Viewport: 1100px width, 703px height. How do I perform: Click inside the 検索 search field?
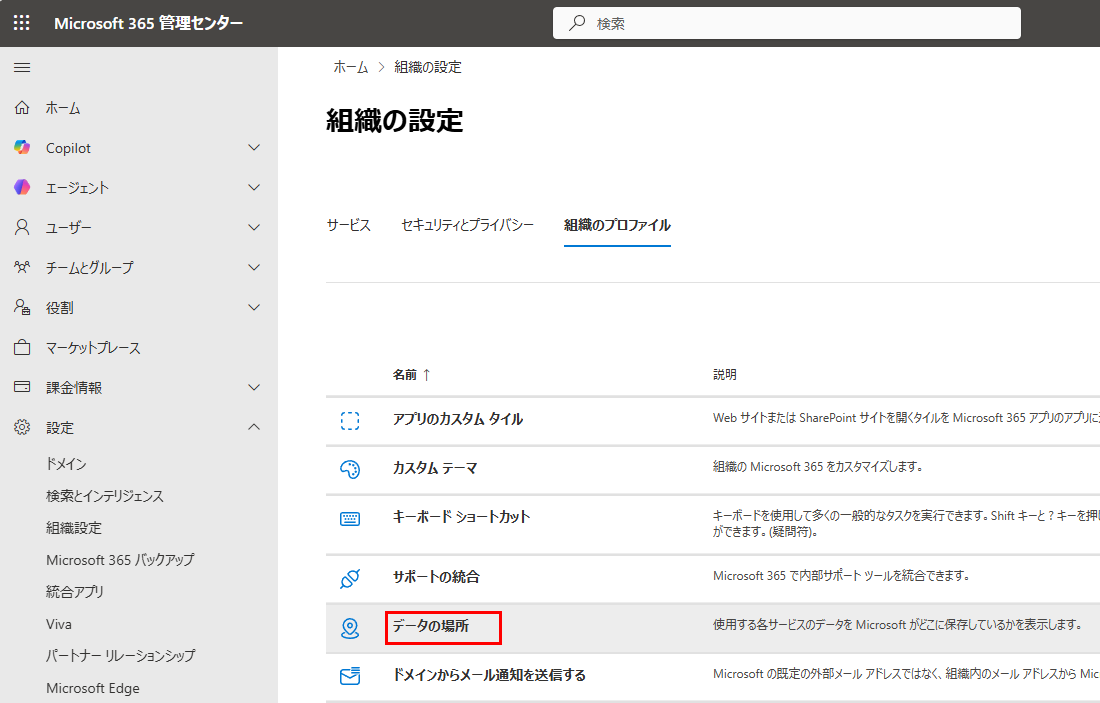(787, 22)
